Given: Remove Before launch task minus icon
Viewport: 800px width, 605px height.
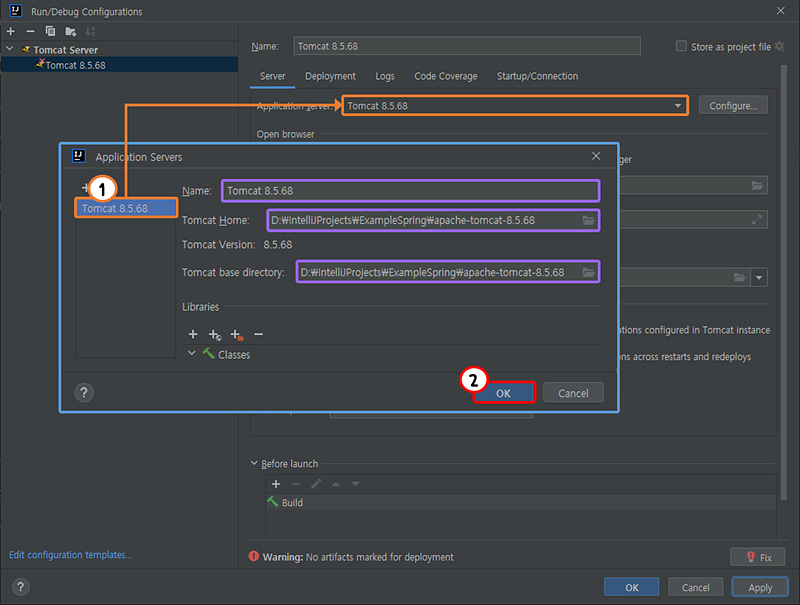Looking at the screenshot, I should click(296, 484).
